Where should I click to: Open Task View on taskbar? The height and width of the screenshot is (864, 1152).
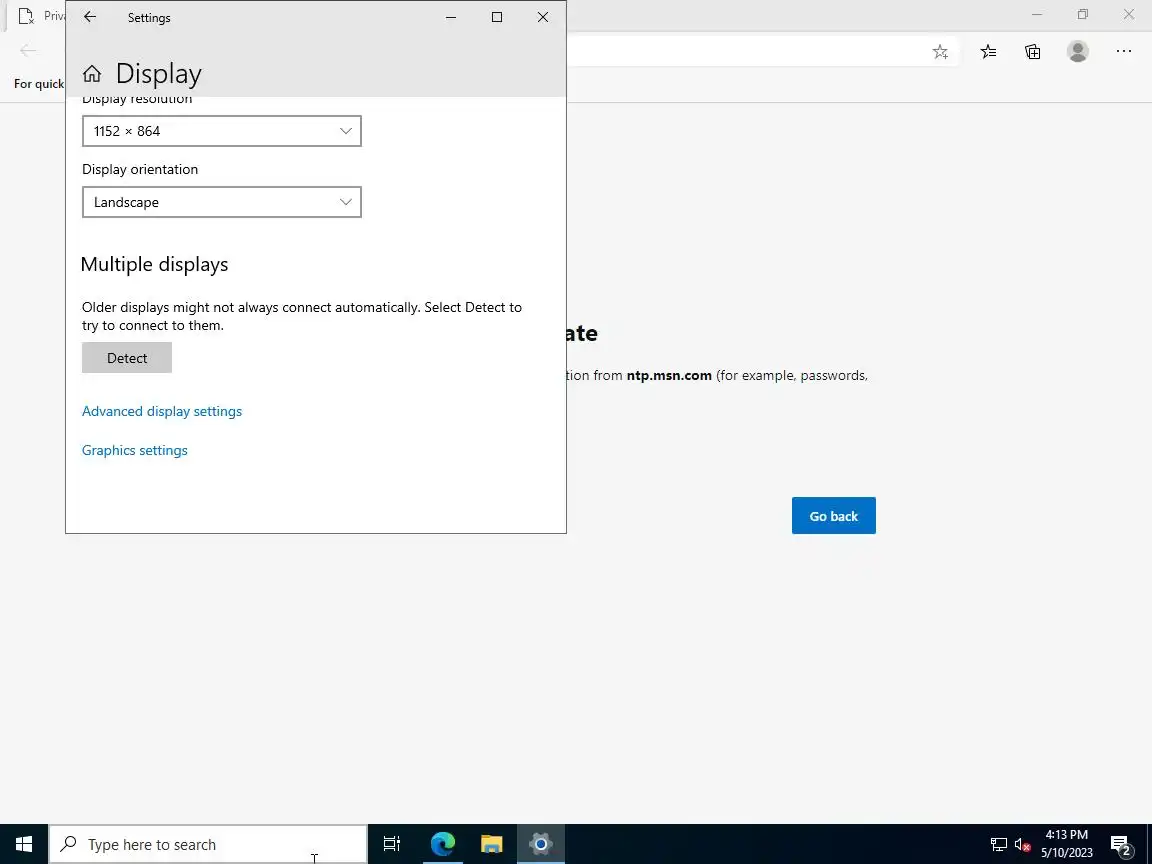(x=392, y=844)
